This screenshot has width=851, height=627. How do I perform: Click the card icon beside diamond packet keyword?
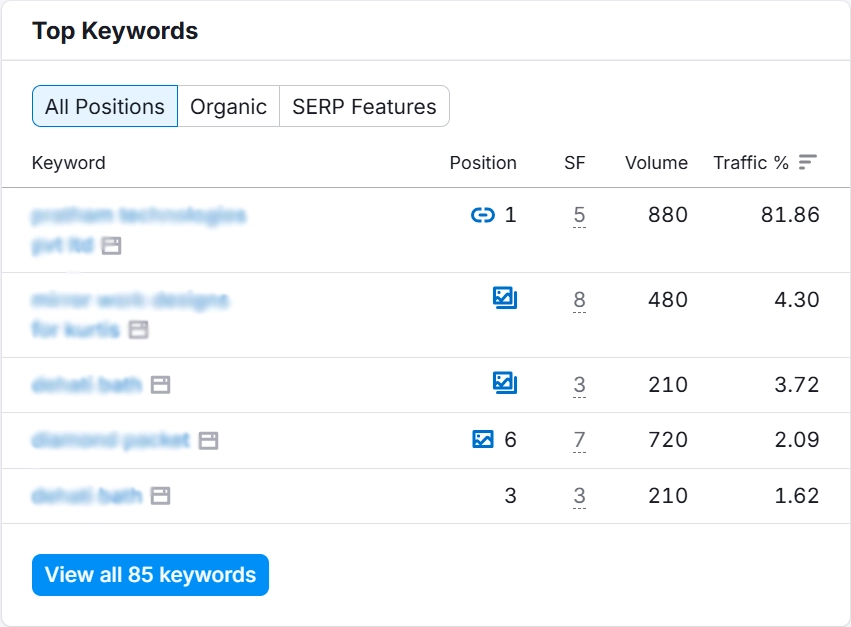point(207,439)
